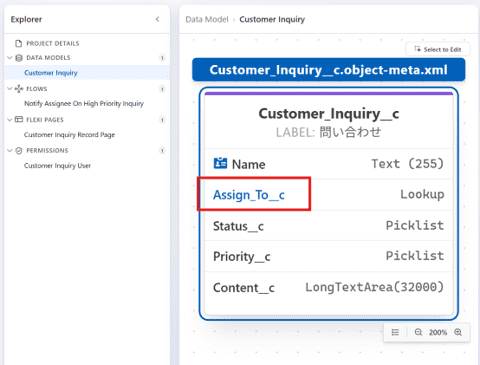Click the Flows count badge
This screenshot has height=365, width=480.
(162, 89)
